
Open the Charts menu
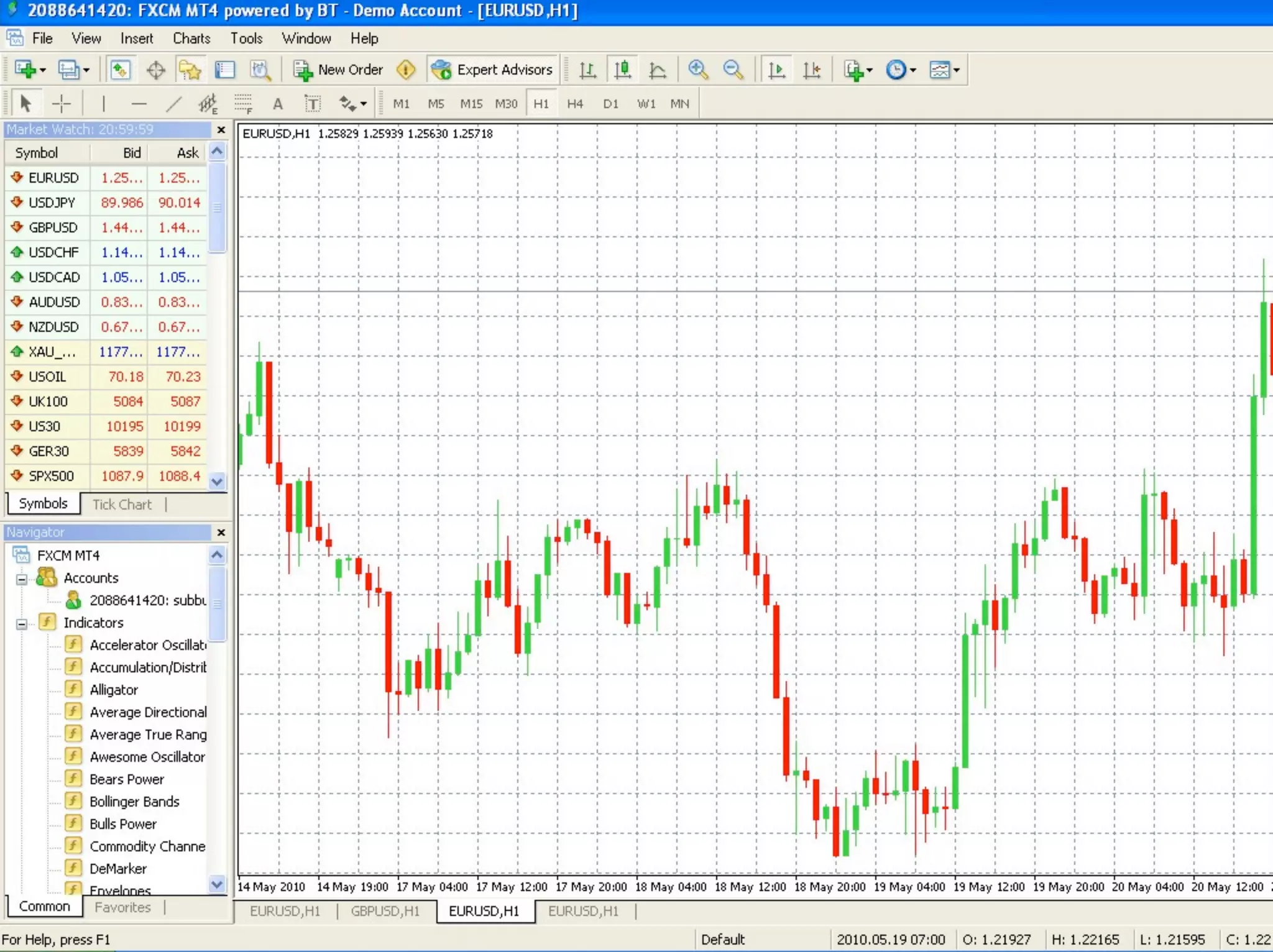(x=191, y=39)
